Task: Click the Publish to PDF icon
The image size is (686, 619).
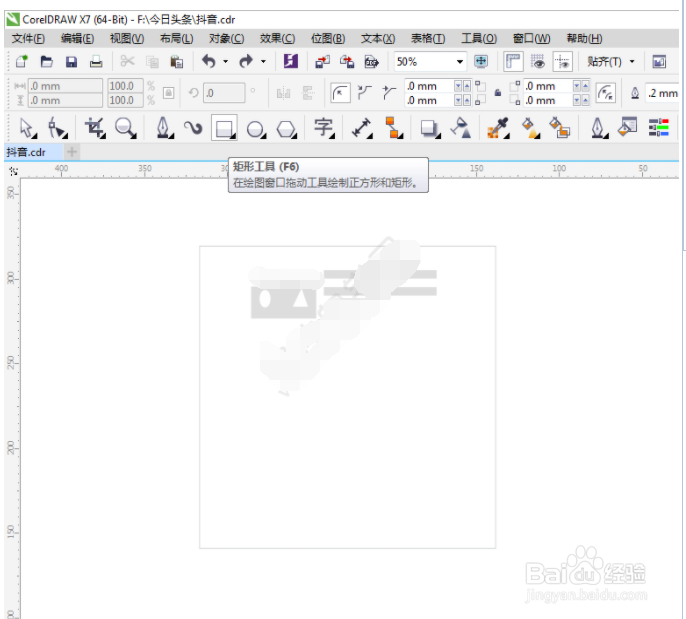Action: (371, 62)
